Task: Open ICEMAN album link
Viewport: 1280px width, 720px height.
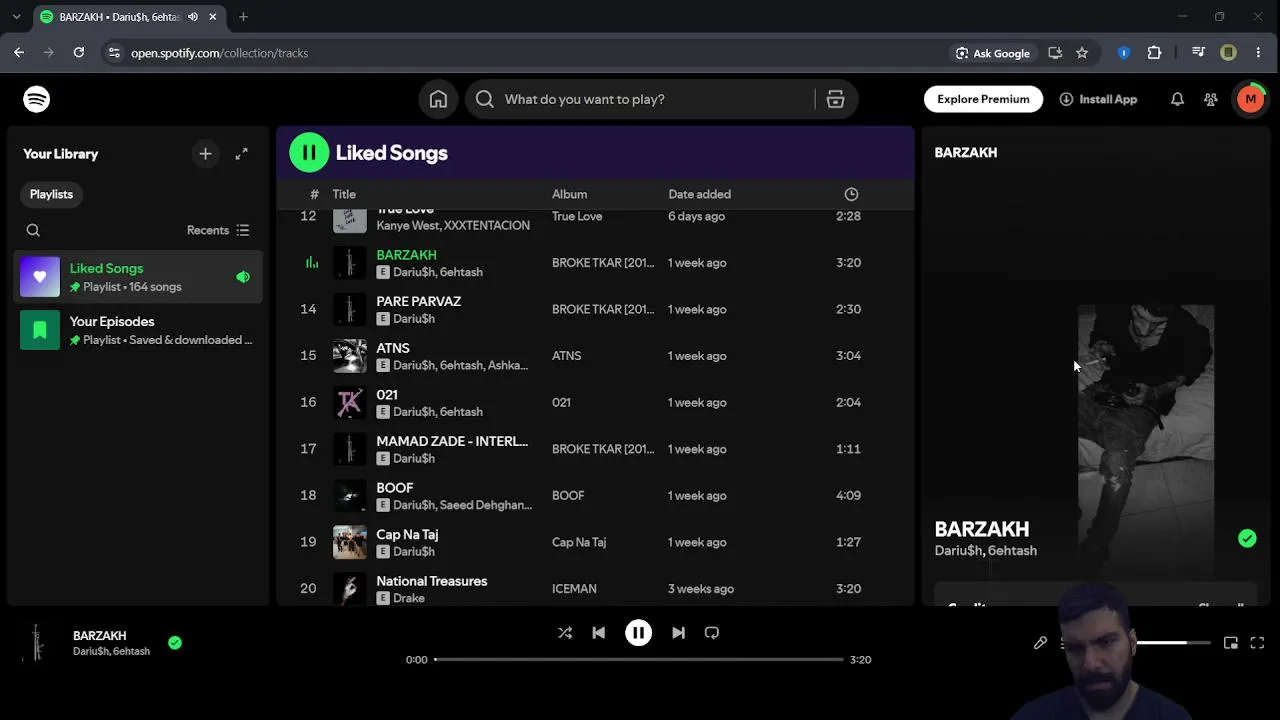Action: pyautogui.click(x=574, y=589)
